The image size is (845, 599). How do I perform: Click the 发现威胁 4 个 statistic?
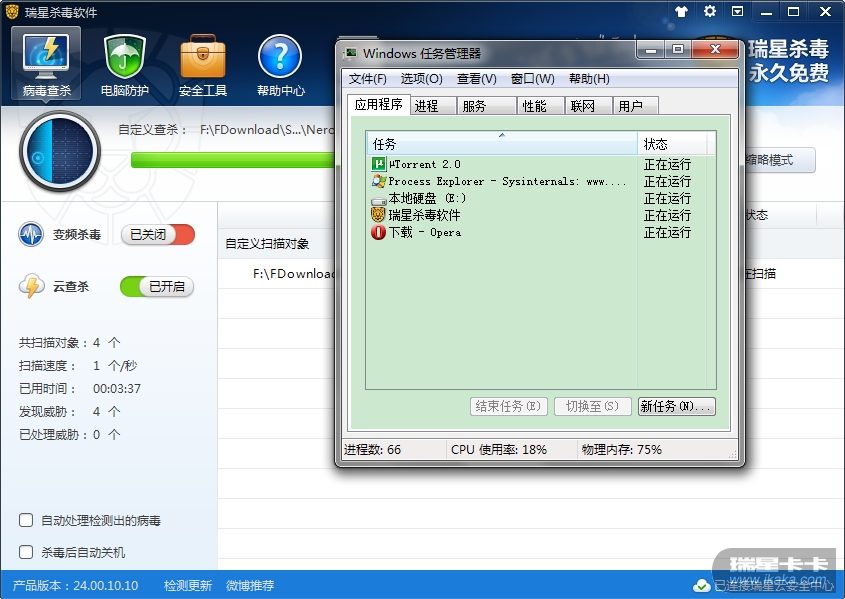click(x=70, y=412)
